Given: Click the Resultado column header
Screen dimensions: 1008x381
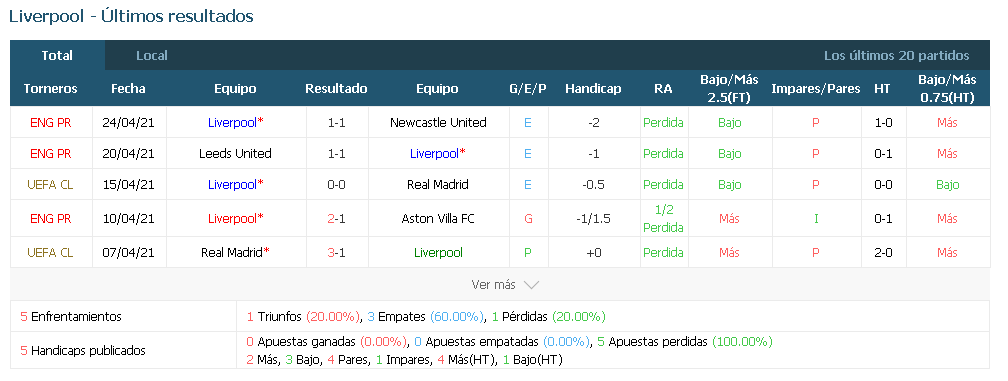Looking at the screenshot, I should click(x=336, y=89).
